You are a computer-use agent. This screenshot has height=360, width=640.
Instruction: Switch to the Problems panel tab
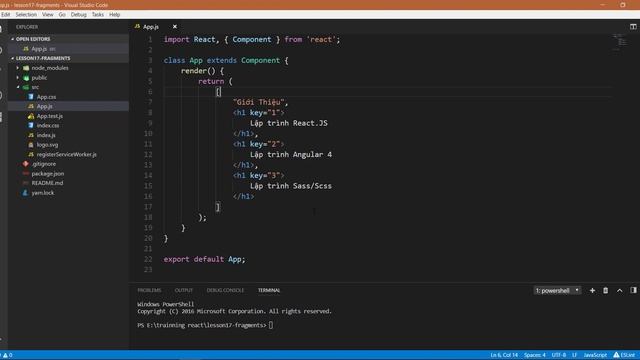click(x=149, y=290)
